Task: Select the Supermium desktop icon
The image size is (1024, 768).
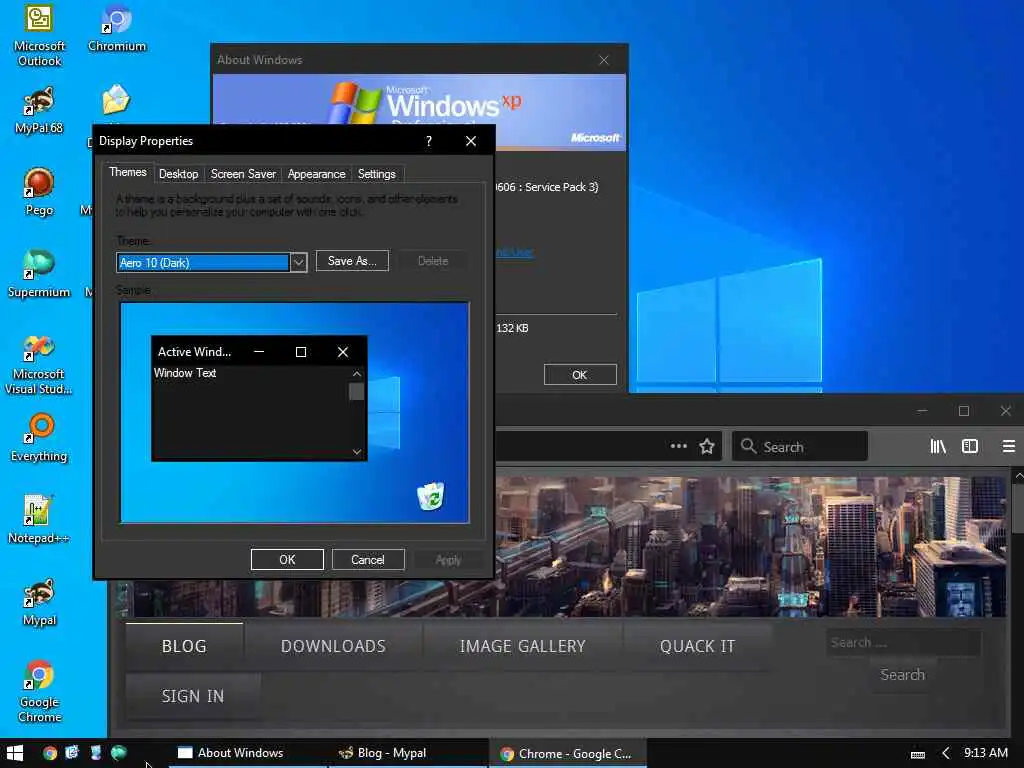Action: [39, 273]
